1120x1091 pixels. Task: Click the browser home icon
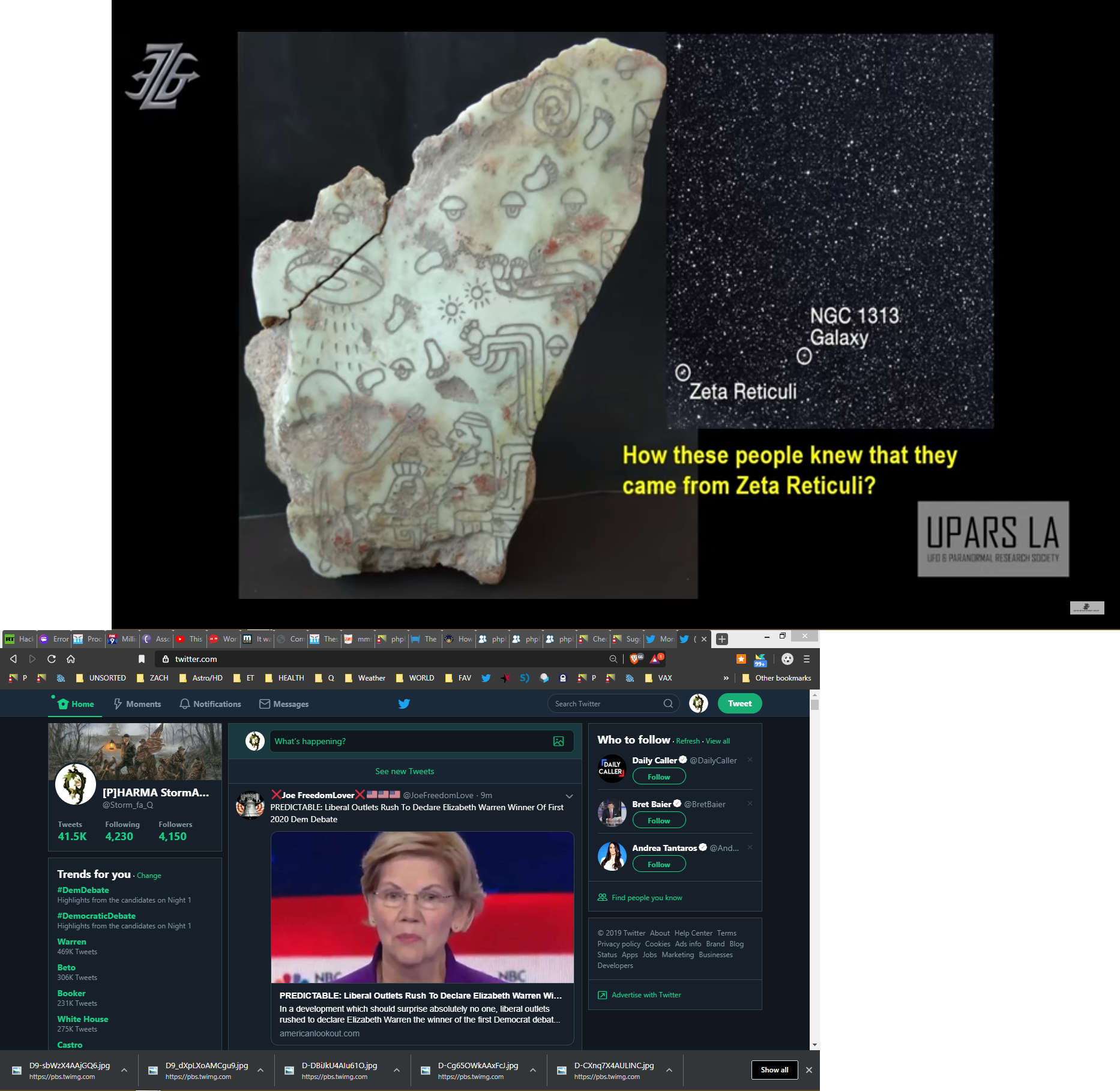pos(71,659)
